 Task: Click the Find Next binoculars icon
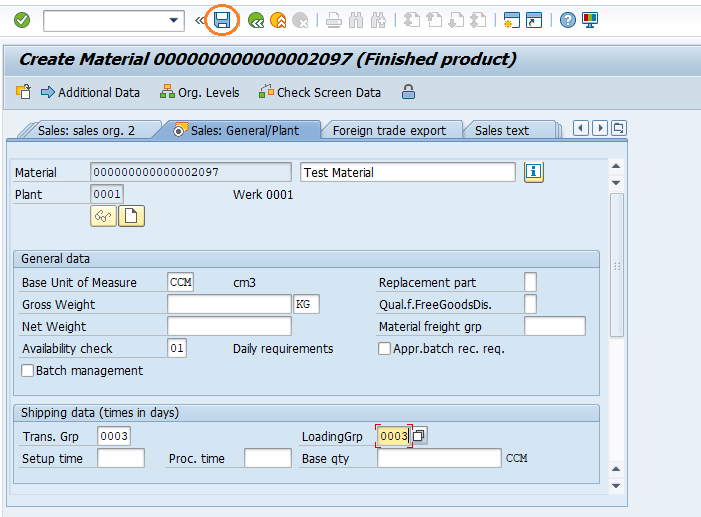point(378,21)
